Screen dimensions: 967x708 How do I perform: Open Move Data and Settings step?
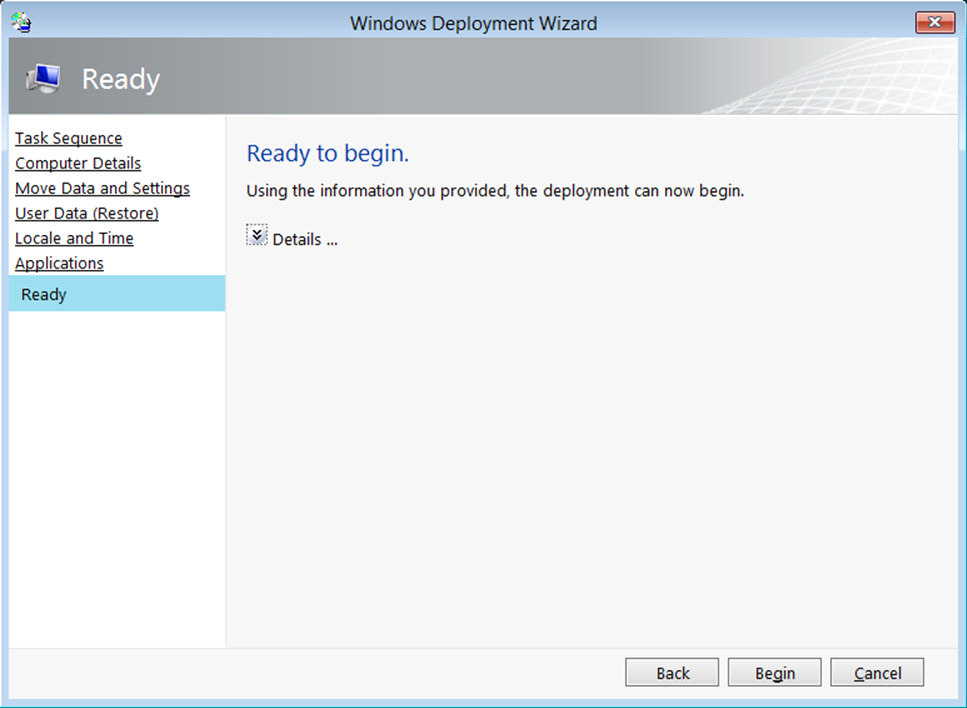[x=102, y=188]
